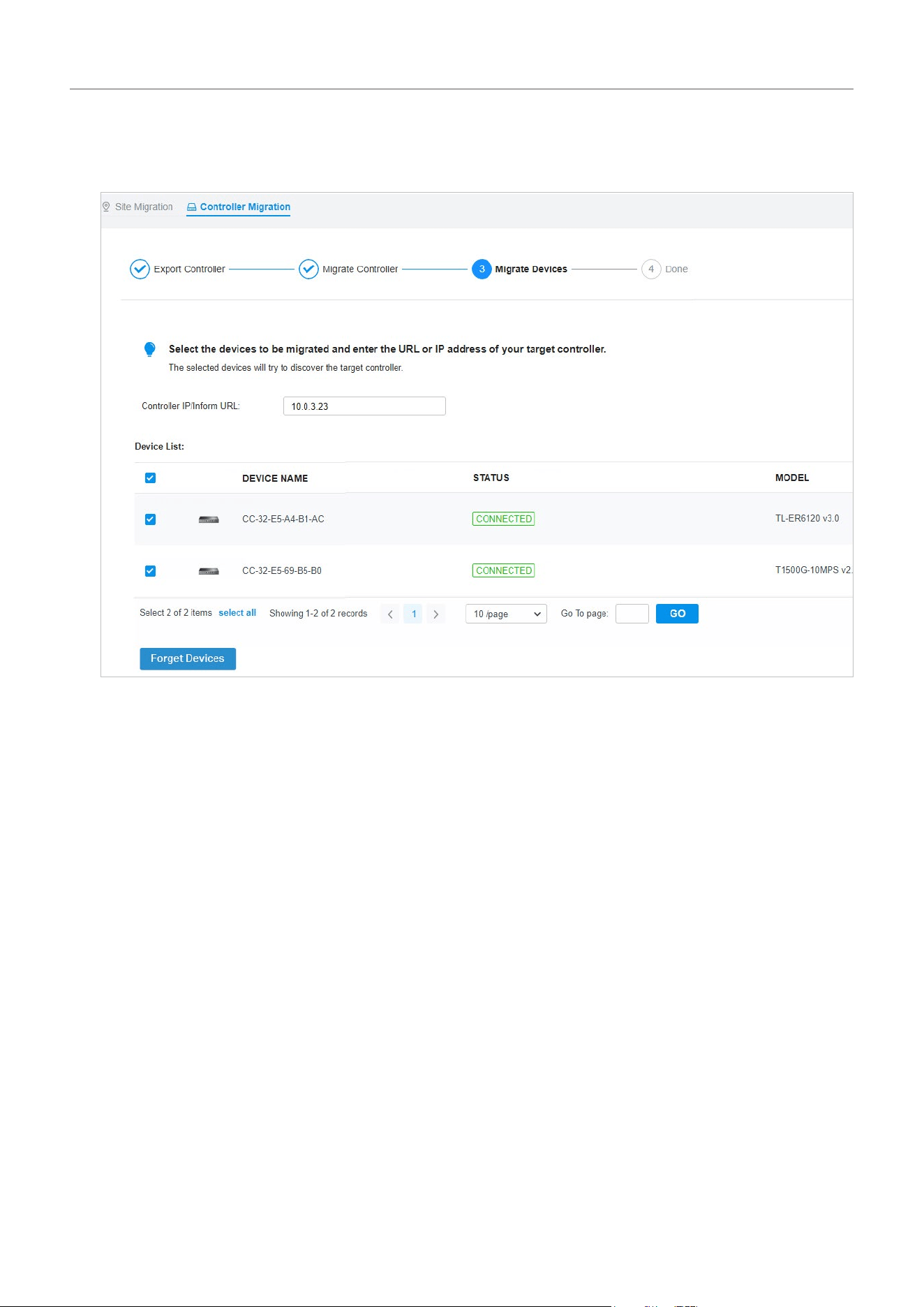924x1307 pixels.
Task: Click the Done step label
Action: coord(676,269)
